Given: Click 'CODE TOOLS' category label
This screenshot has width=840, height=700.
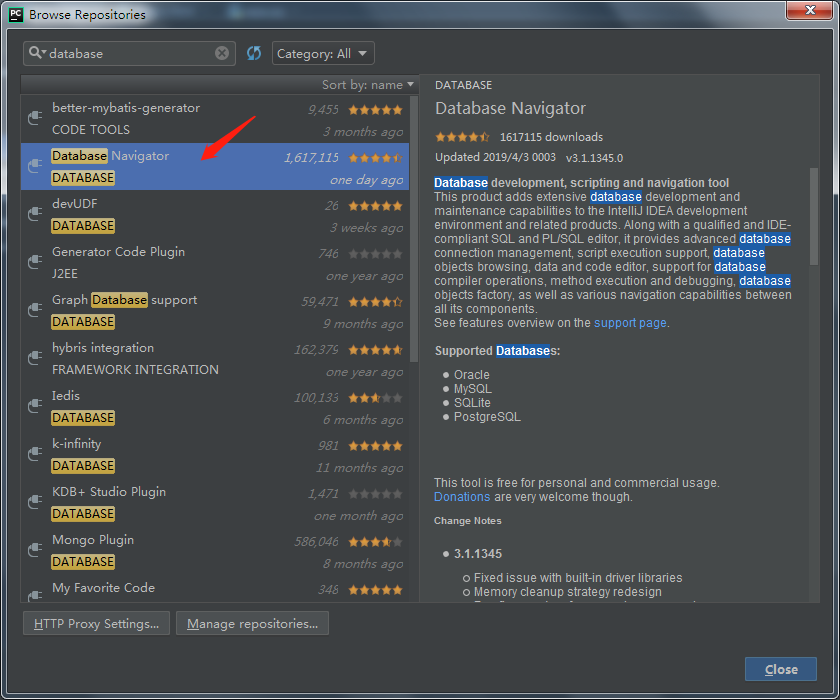Looking at the screenshot, I should 91,130.
